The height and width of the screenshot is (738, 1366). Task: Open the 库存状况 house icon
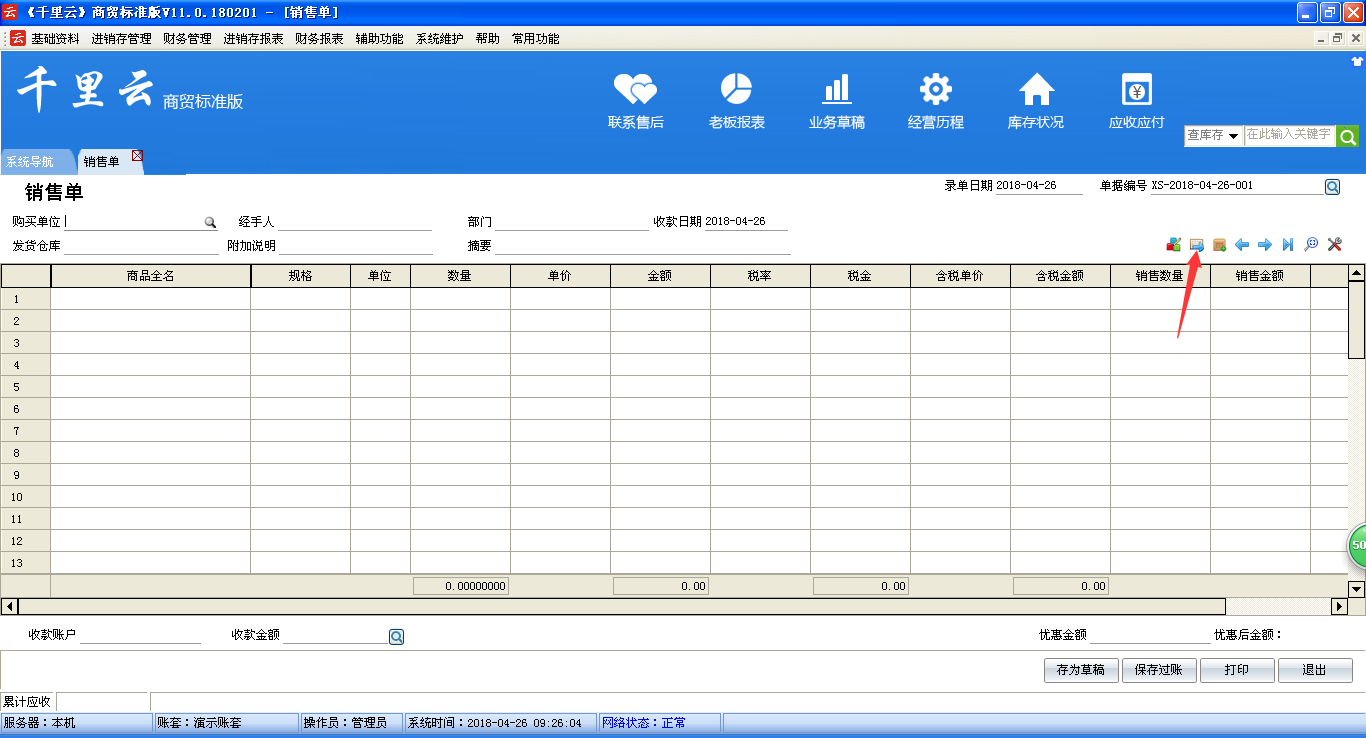click(x=1036, y=90)
